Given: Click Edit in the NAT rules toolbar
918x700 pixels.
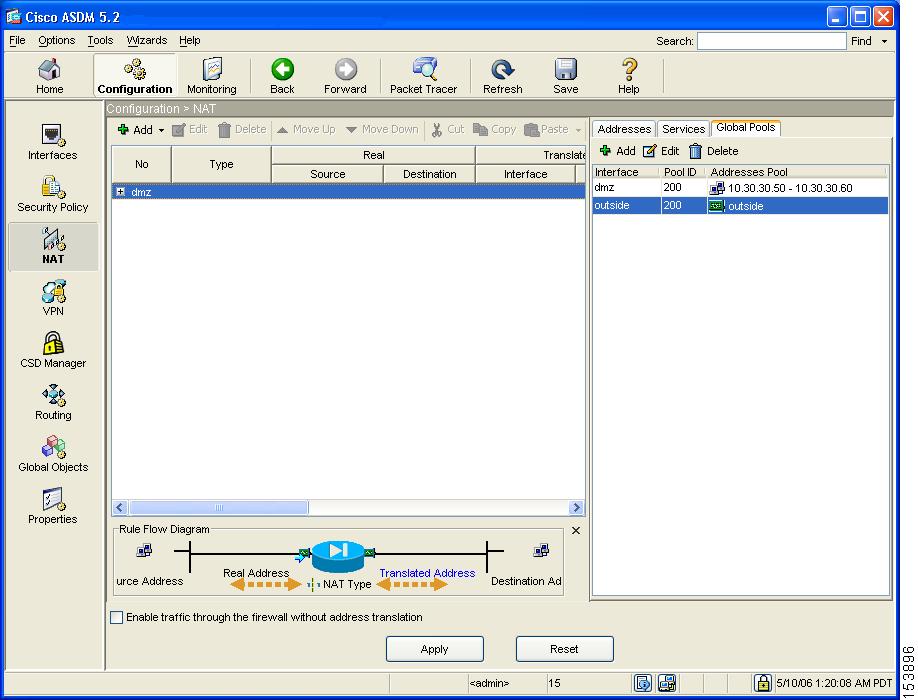Looking at the screenshot, I should [x=190, y=129].
